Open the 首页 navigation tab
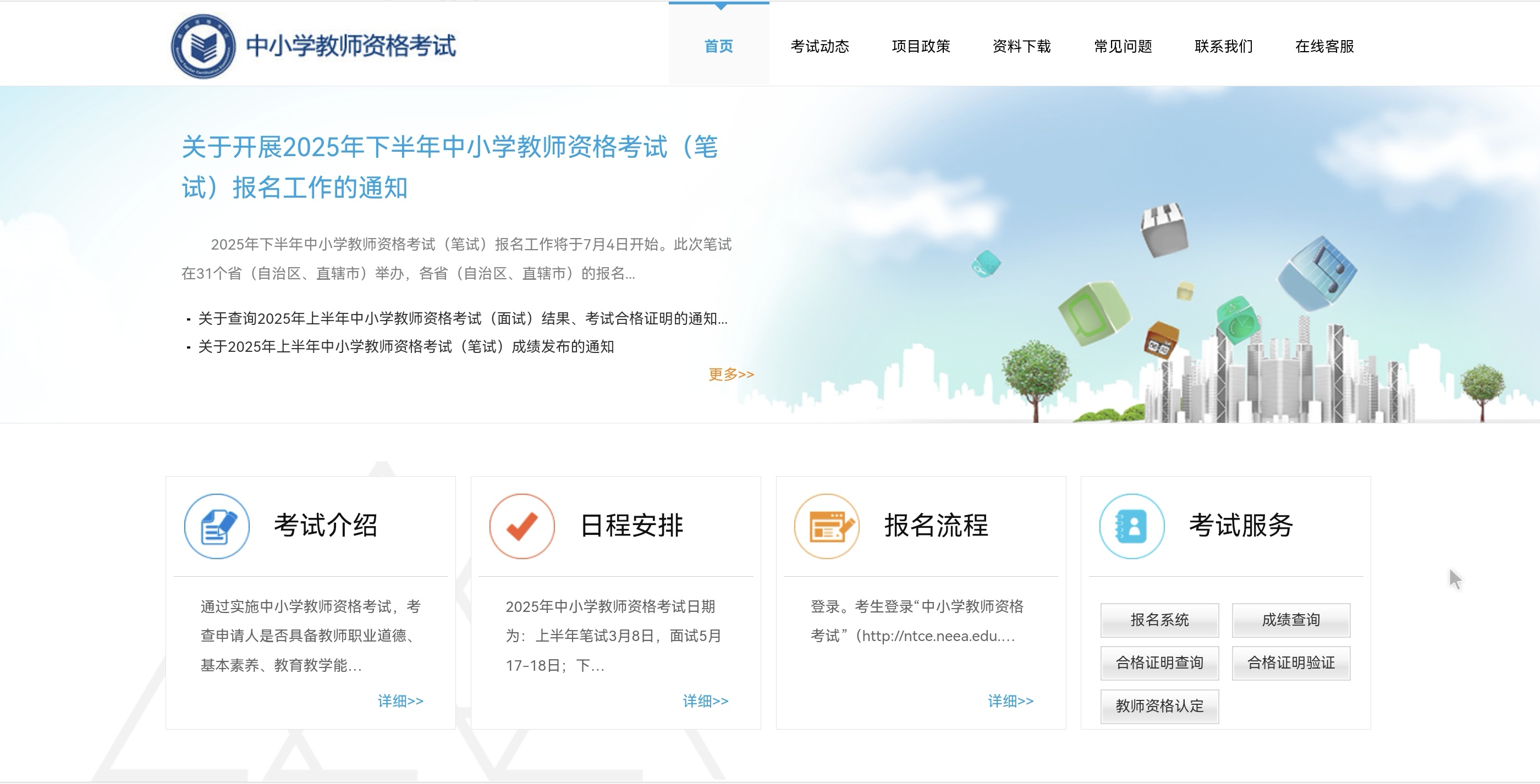This screenshot has width=1540, height=784. click(719, 47)
